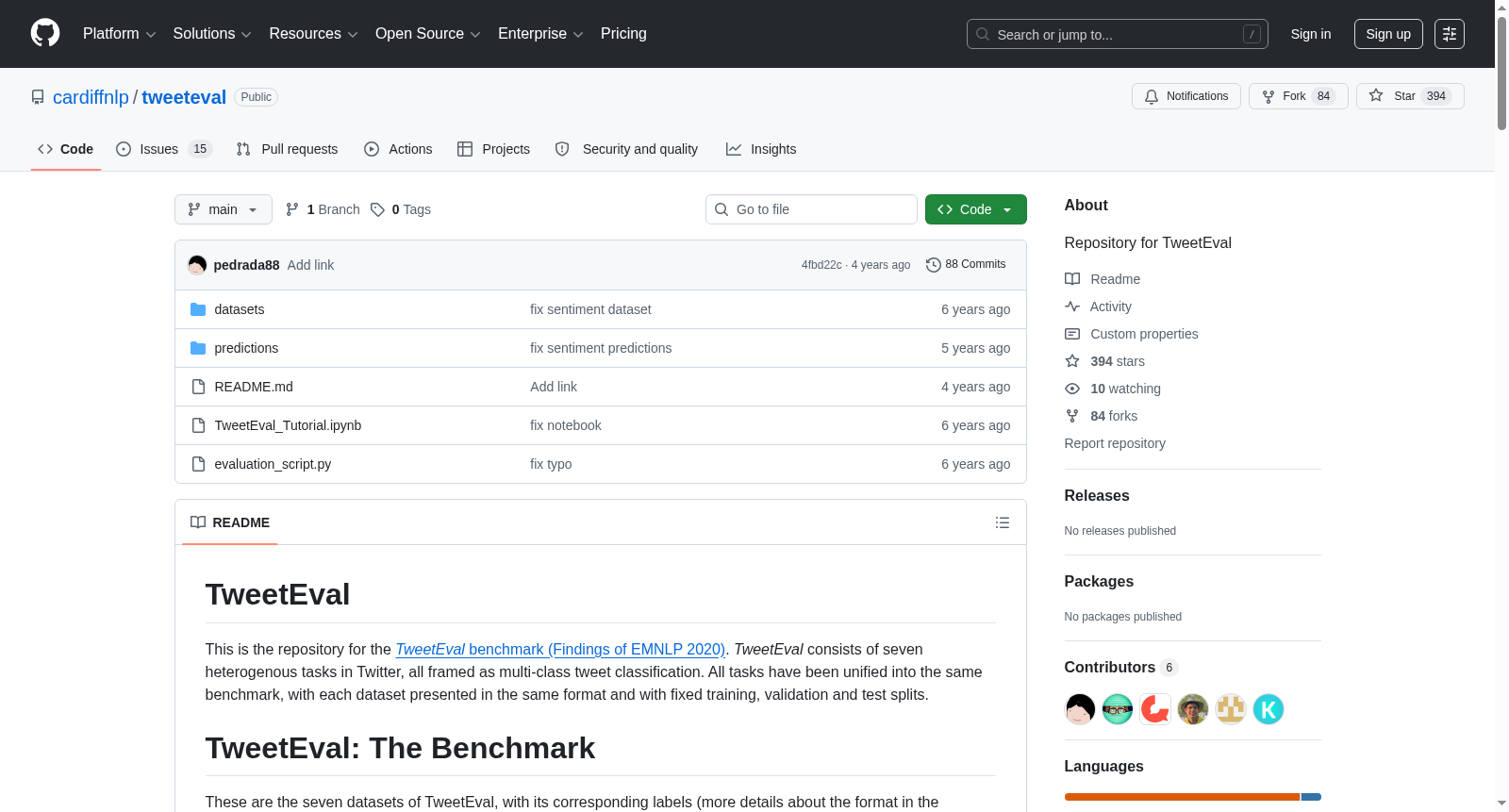The image size is (1509, 812).
Task: Click the blue K contributor avatar
Action: click(1269, 709)
